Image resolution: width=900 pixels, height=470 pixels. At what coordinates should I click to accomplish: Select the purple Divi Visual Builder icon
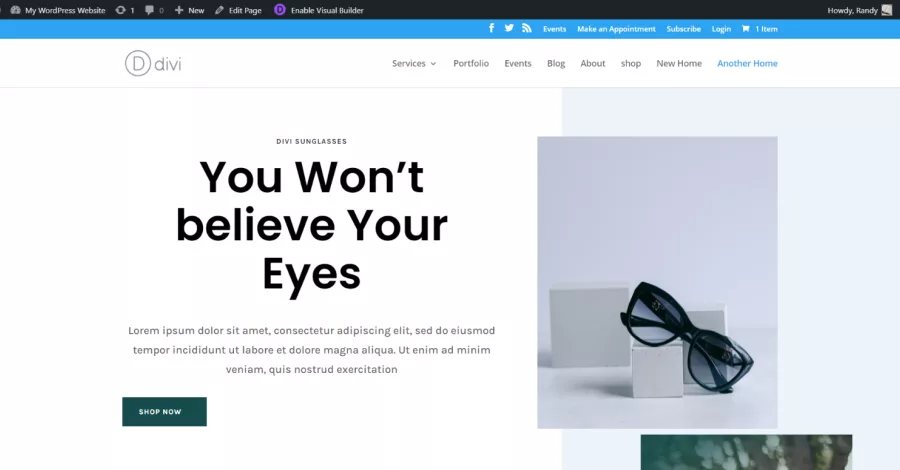coord(280,10)
